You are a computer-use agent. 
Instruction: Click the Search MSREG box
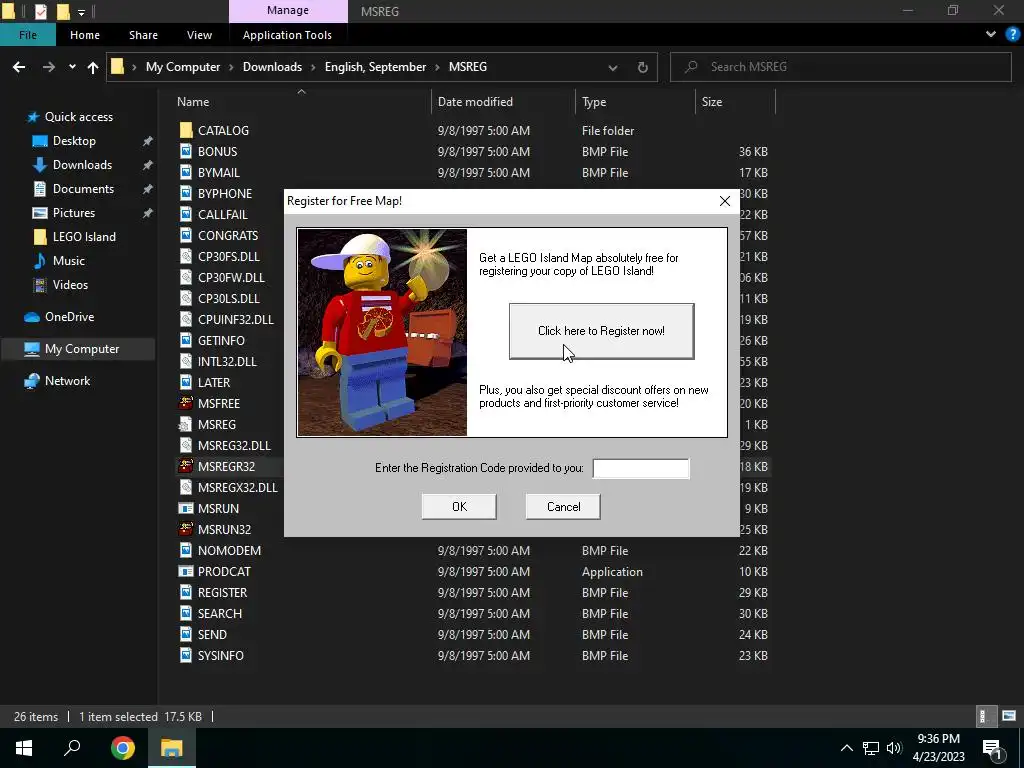[x=840, y=67]
